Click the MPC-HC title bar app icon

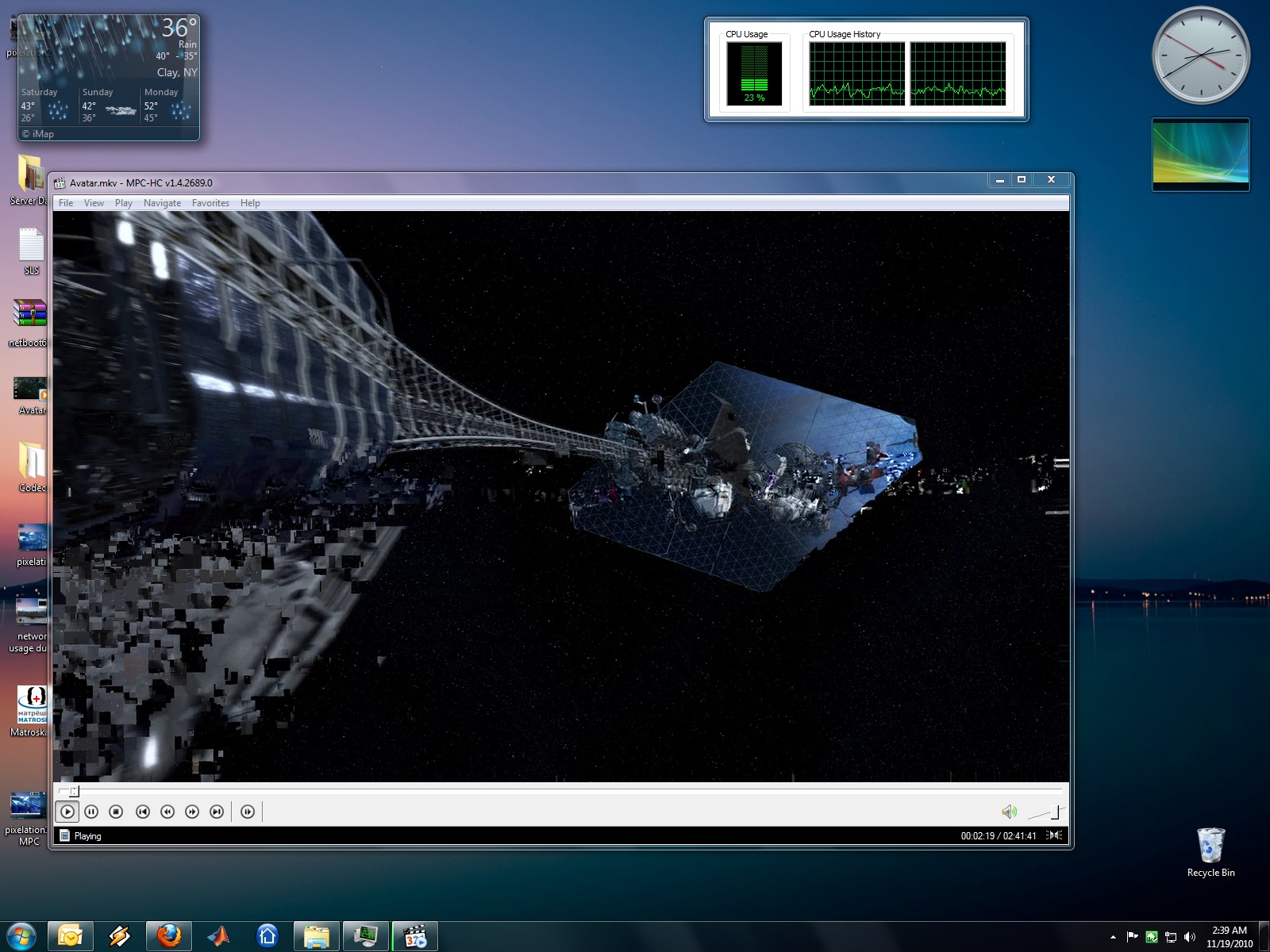60,182
